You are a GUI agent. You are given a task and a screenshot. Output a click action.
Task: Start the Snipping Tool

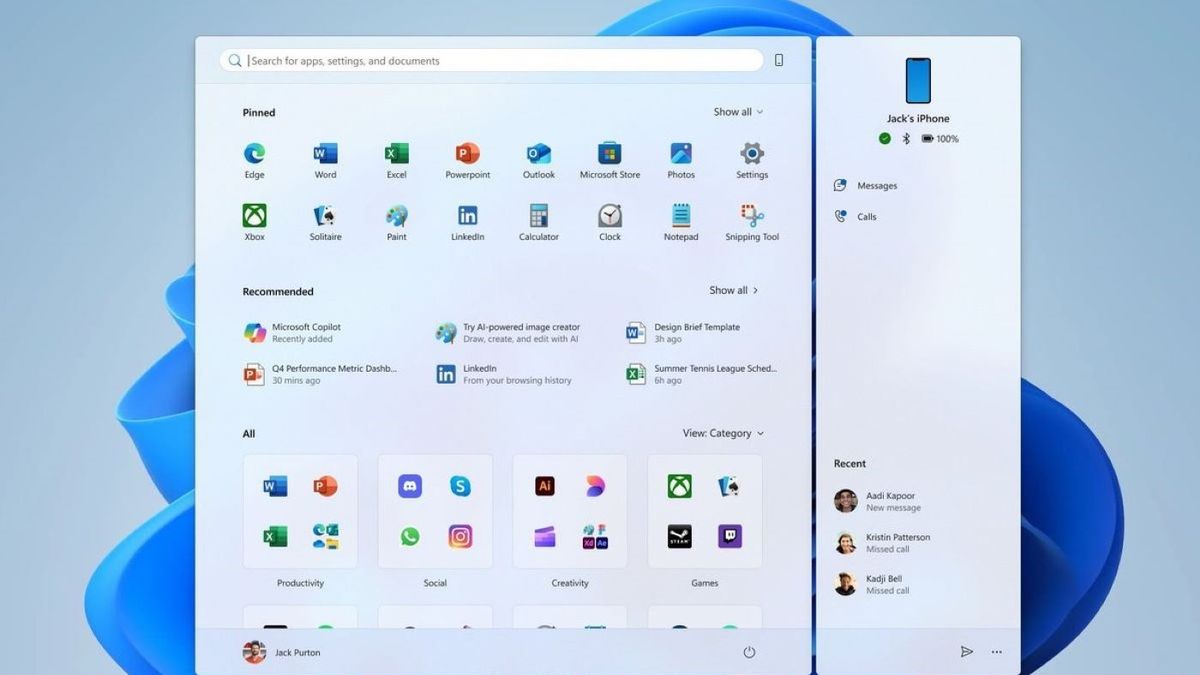(x=751, y=217)
